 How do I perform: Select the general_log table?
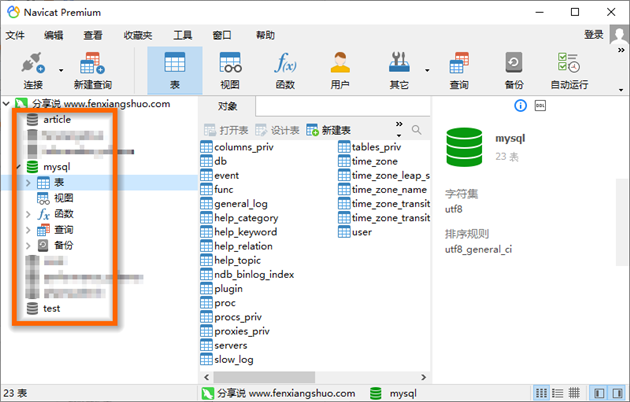click(x=234, y=204)
